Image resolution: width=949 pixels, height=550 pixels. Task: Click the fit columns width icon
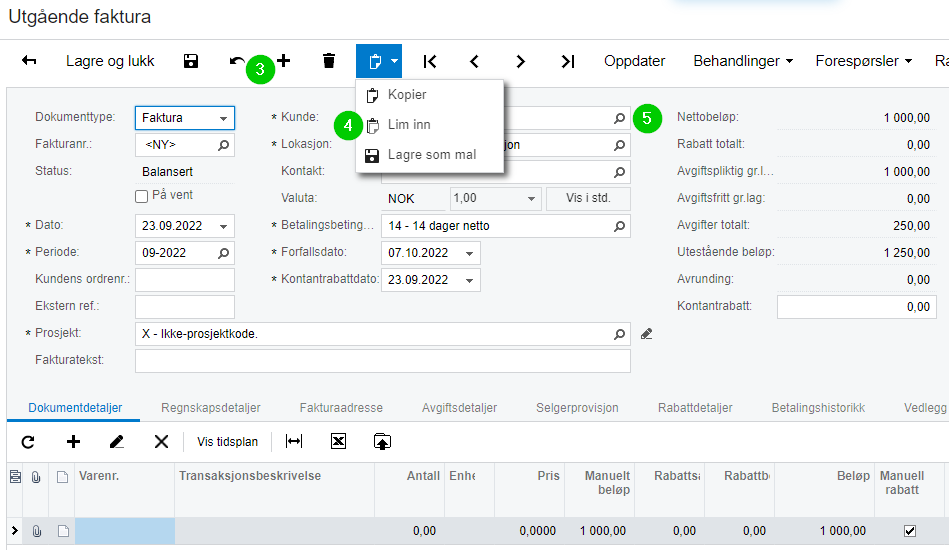point(294,442)
